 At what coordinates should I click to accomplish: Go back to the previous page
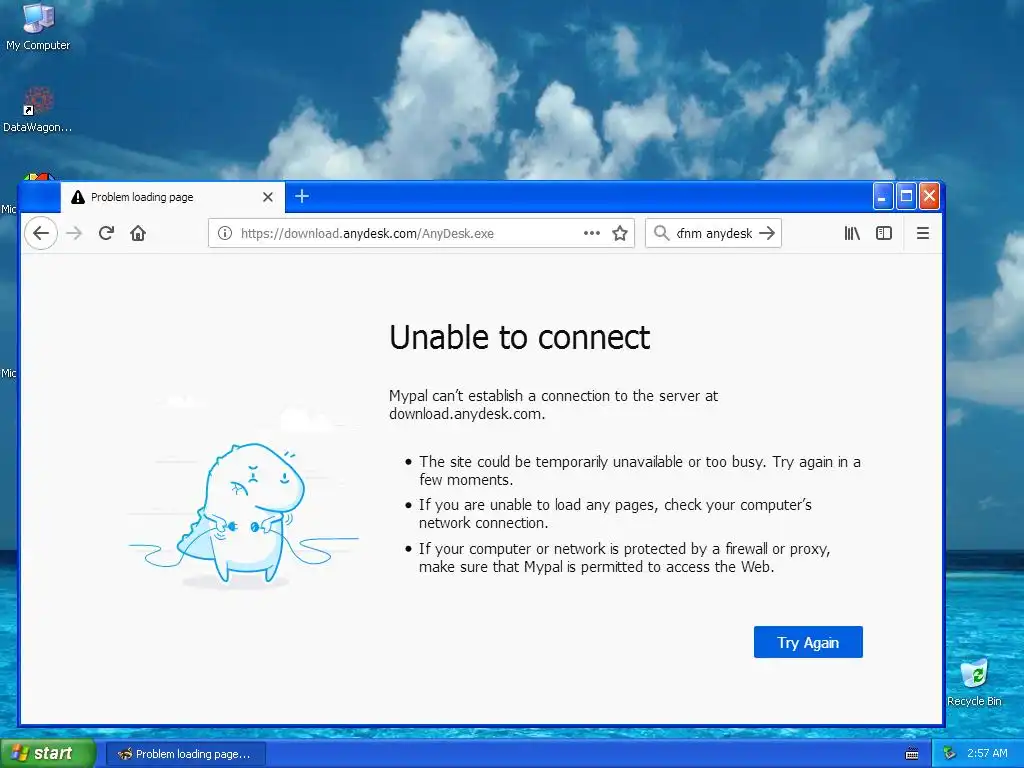coord(41,233)
